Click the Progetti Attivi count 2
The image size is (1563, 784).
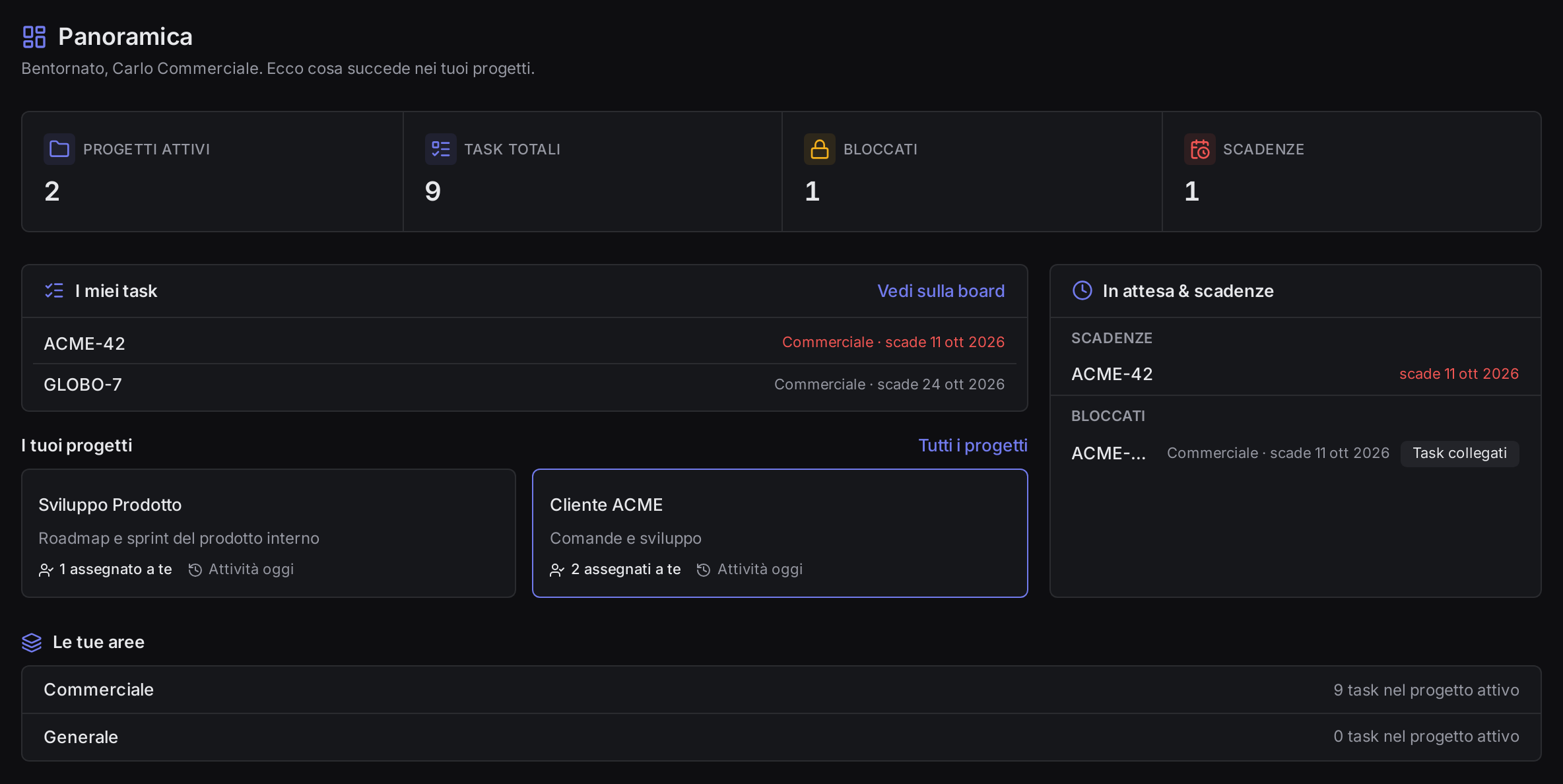(x=52, y=191)
